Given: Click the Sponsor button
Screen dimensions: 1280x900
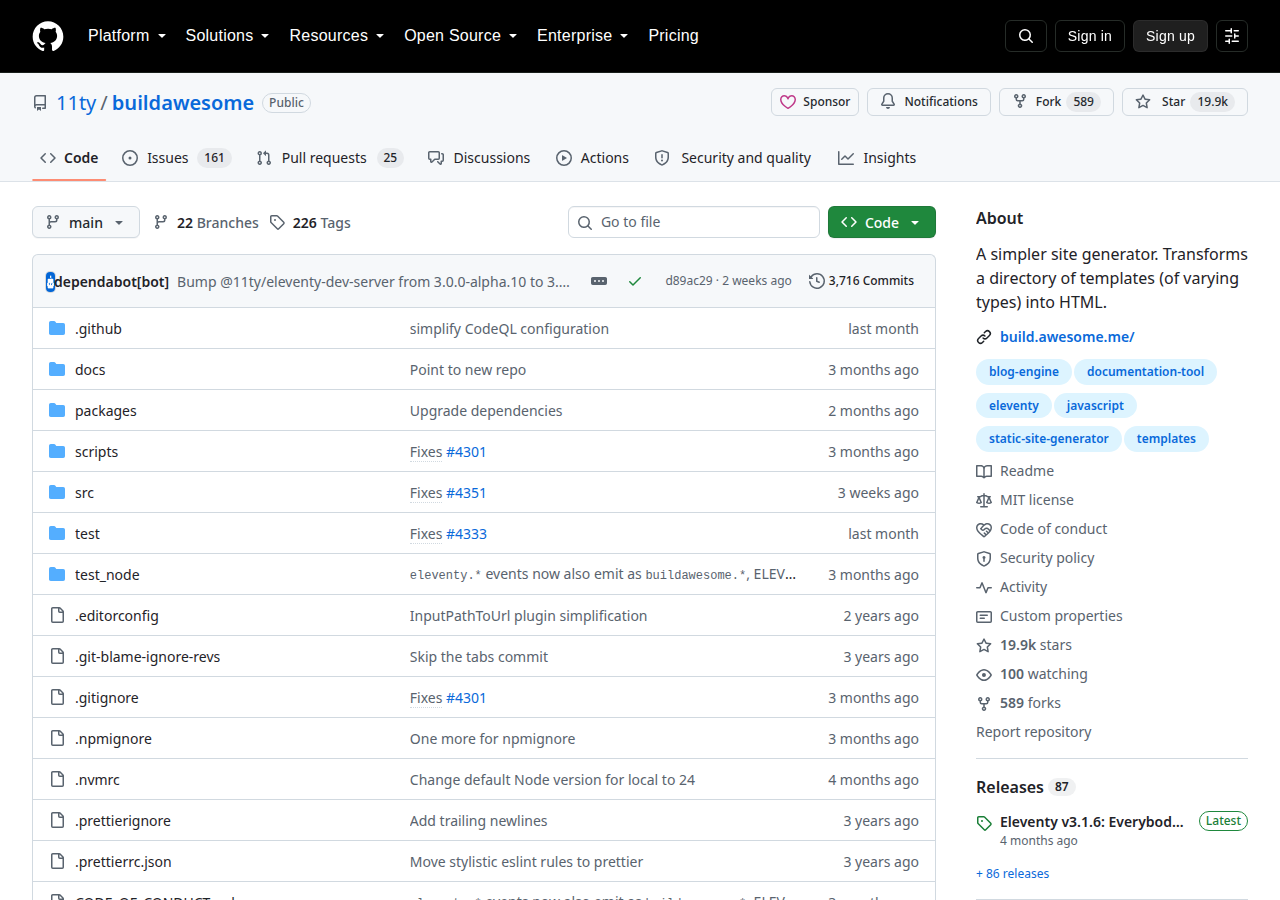Looking at the screenshot, I should [815, 102].
